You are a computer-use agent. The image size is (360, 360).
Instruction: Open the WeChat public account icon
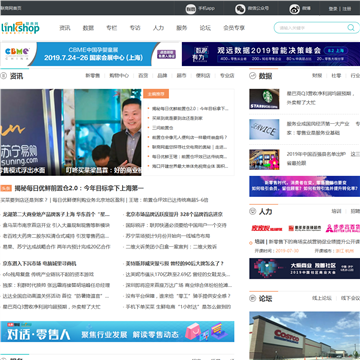[x=240, y=9]
